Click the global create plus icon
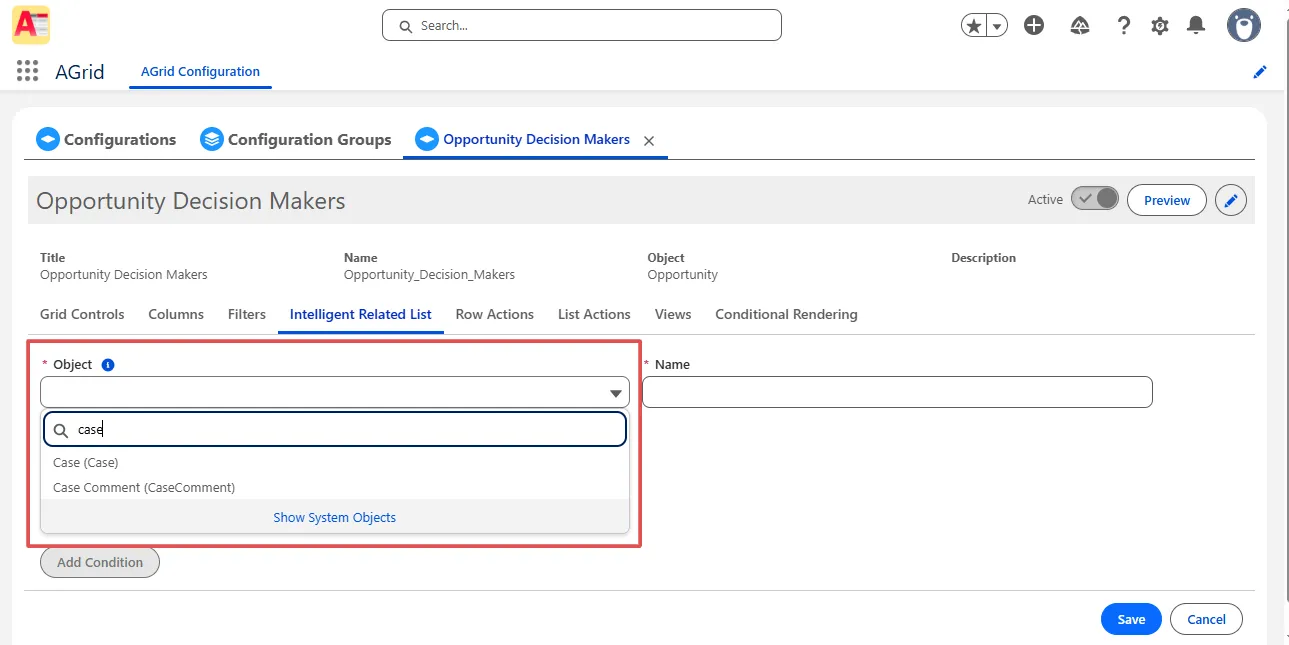1289x645 pixels. (x=1034, y=26)
